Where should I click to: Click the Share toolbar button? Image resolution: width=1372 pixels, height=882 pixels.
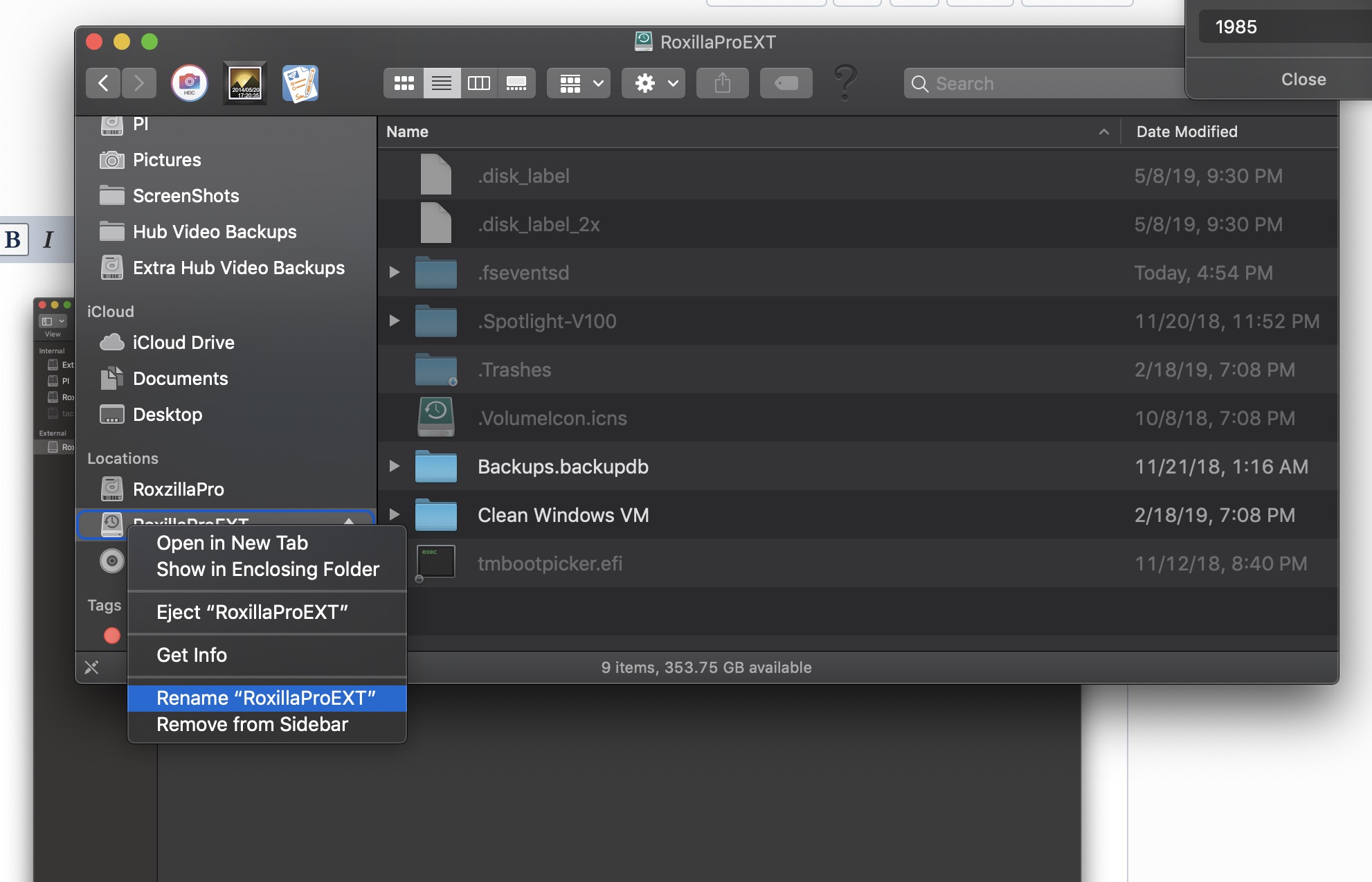click(x=723, y=83)
